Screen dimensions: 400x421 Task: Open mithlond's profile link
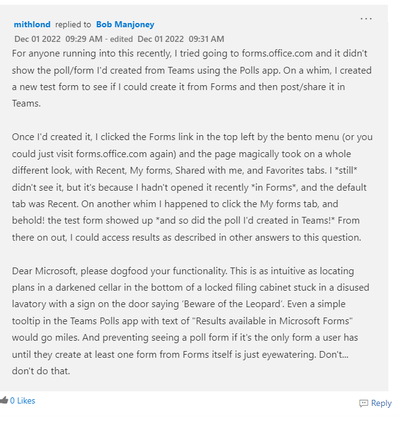click(x=32, y=24)
